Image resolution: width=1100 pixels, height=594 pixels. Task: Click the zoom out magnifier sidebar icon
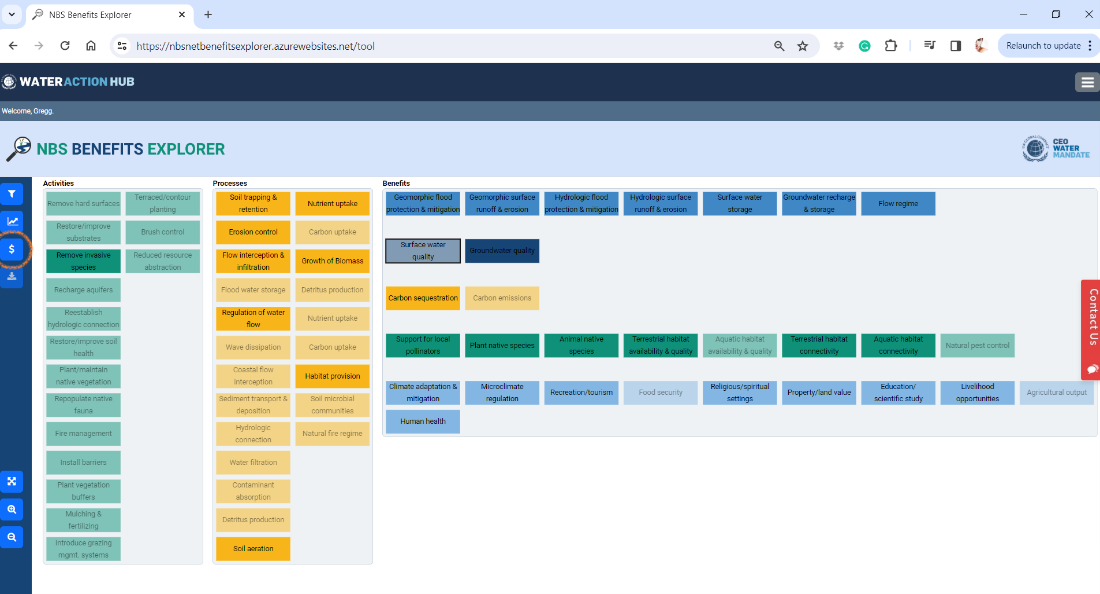point(12,537)
